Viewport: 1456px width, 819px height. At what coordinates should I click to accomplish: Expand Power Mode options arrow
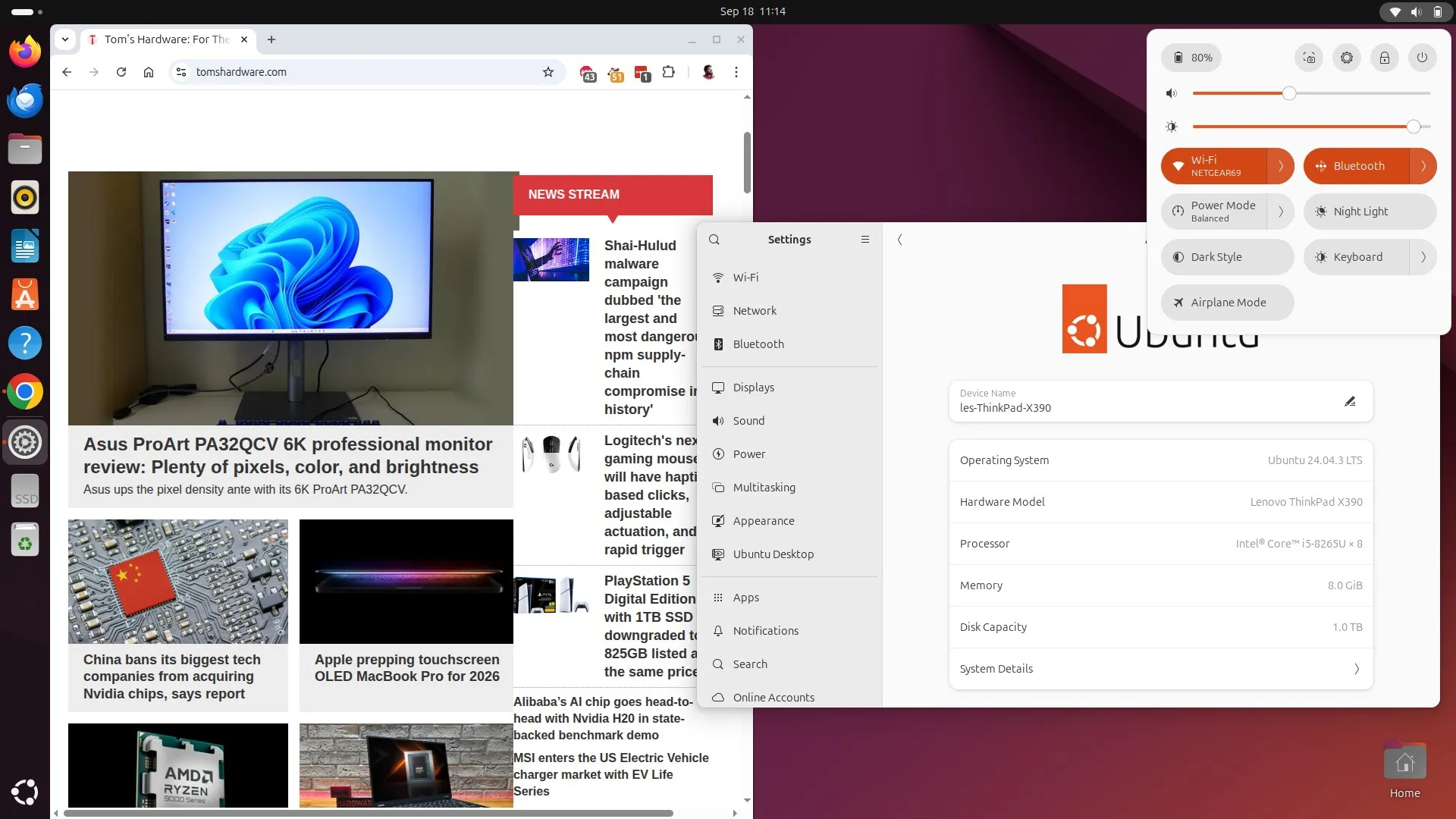[1281, 212]
